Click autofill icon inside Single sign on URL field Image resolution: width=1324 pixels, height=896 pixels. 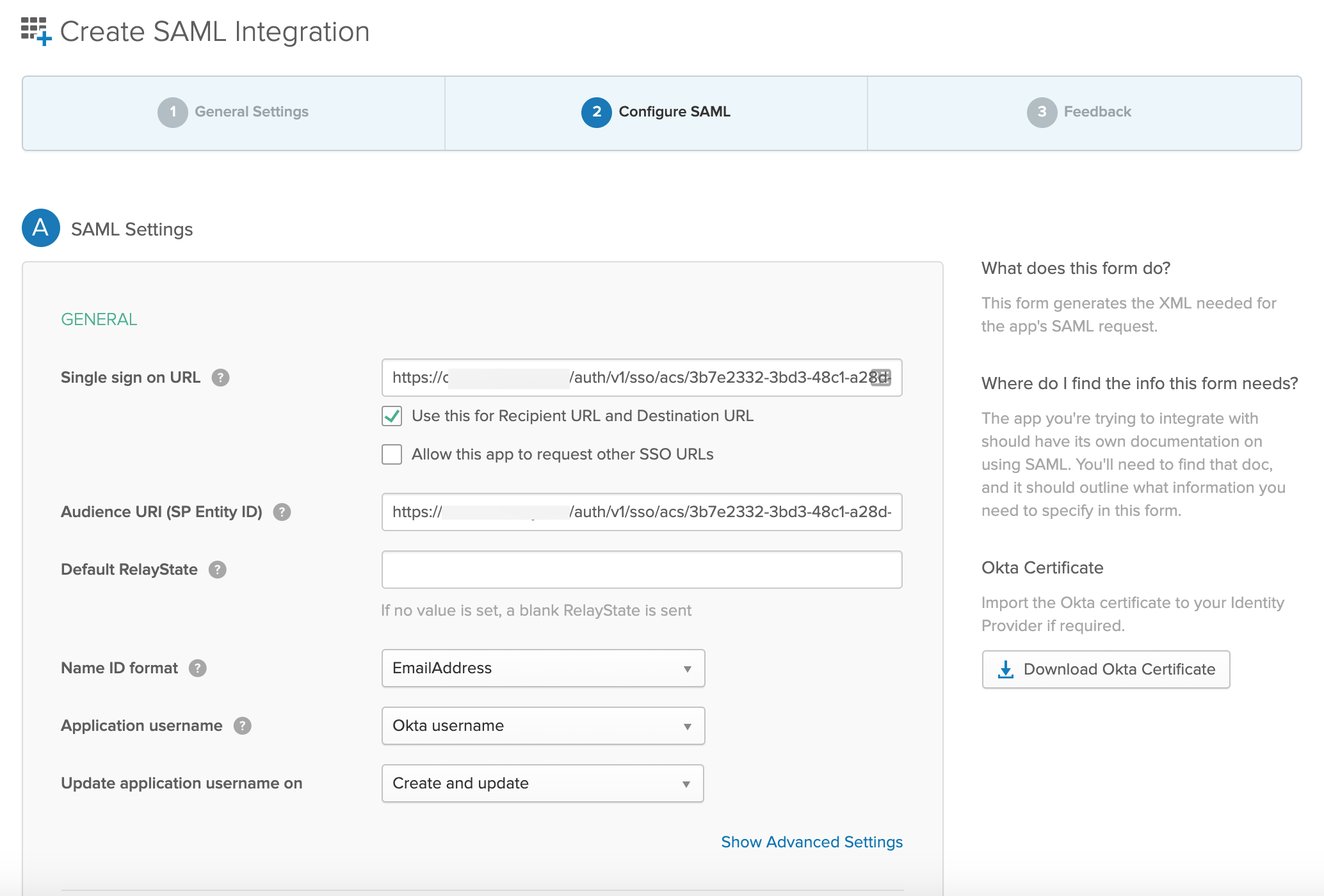(x=881, y=378)
